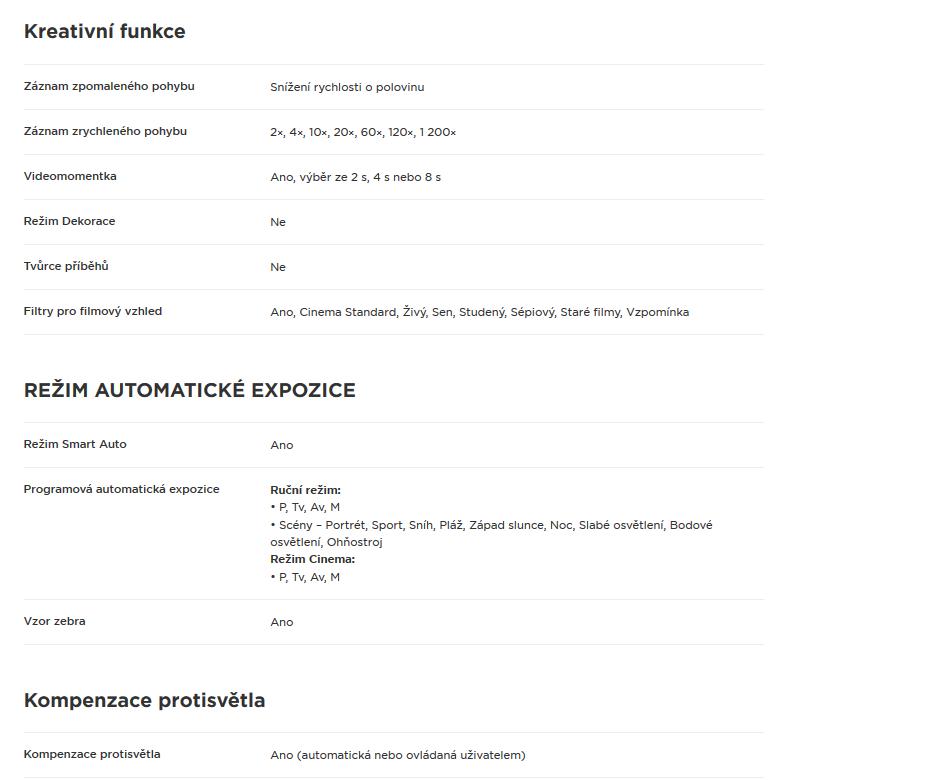
Task: Click the bold Režim Cinema text
Action: click(x=313, y=559)
